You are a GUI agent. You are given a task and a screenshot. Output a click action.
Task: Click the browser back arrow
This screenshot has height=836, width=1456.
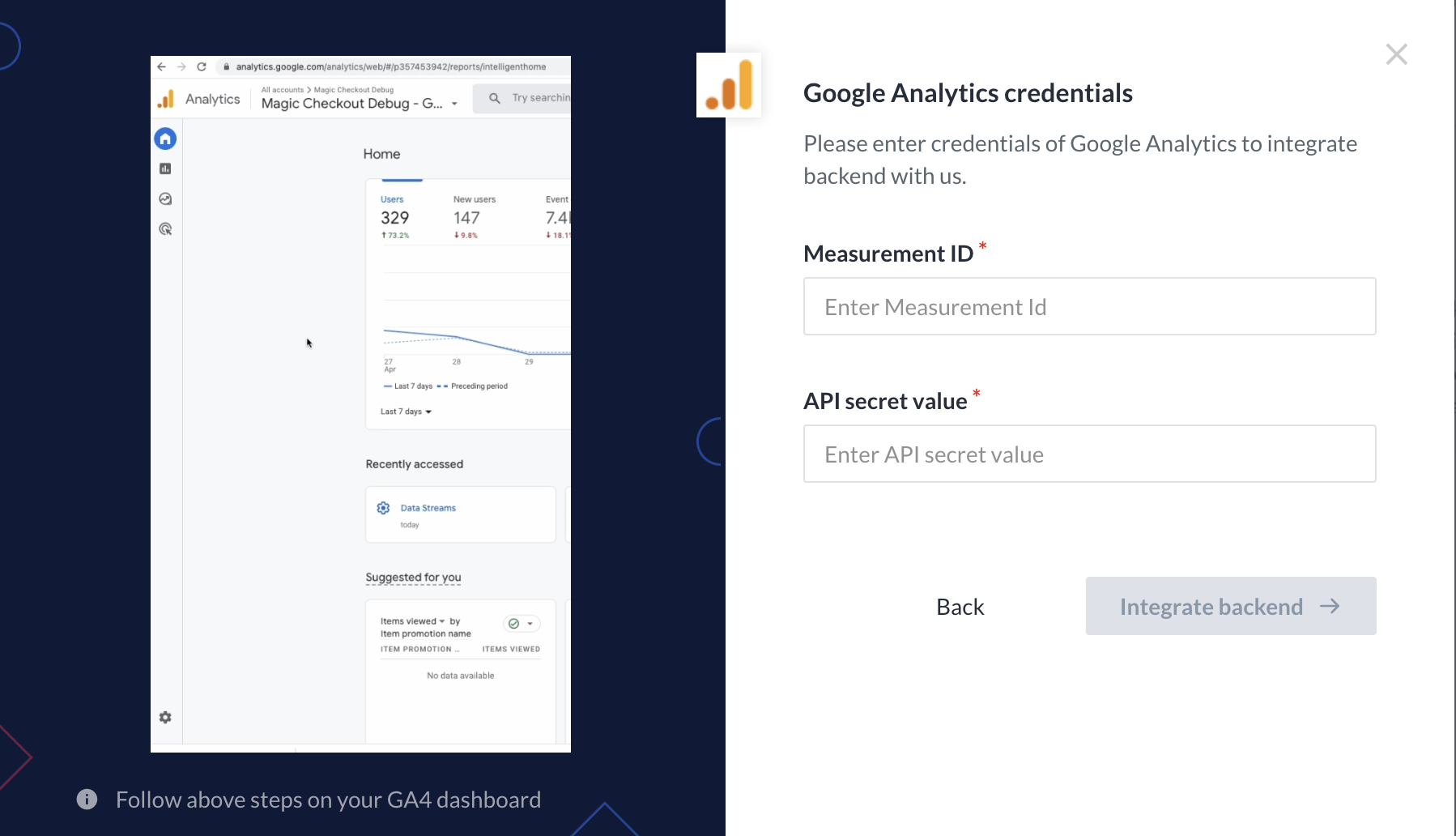tap(162, 67)
